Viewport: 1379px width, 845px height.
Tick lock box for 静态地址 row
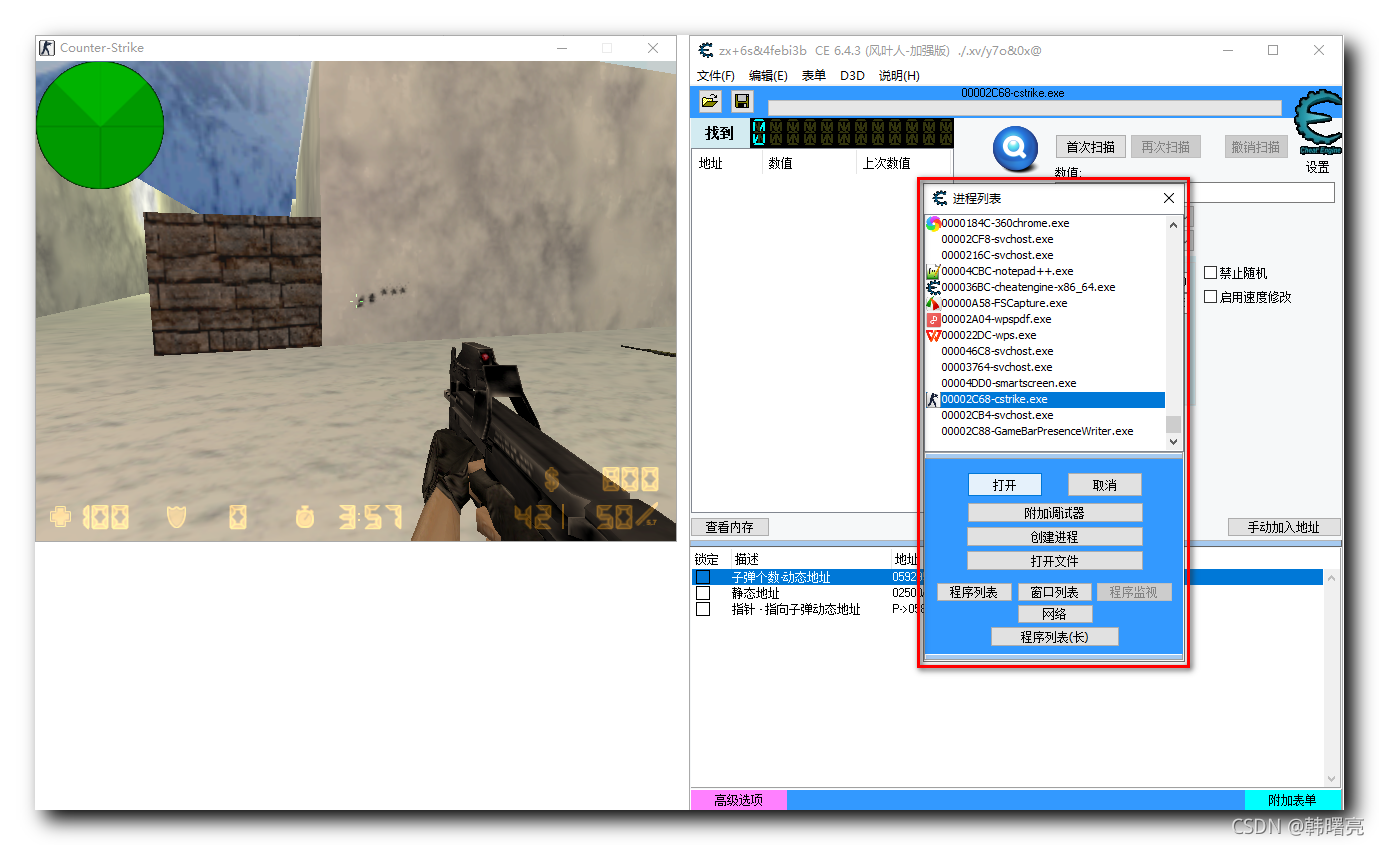click(703, 593)
